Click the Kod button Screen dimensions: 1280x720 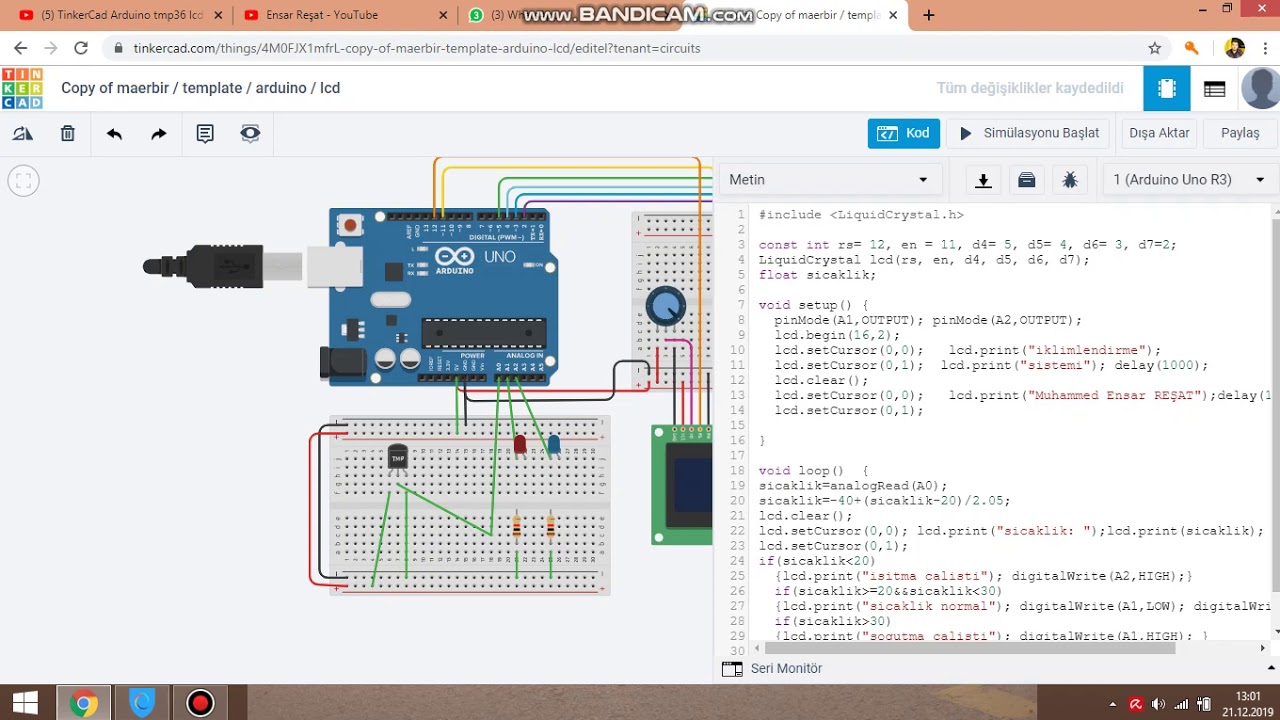pyautogui.click(x=904, y=133)
